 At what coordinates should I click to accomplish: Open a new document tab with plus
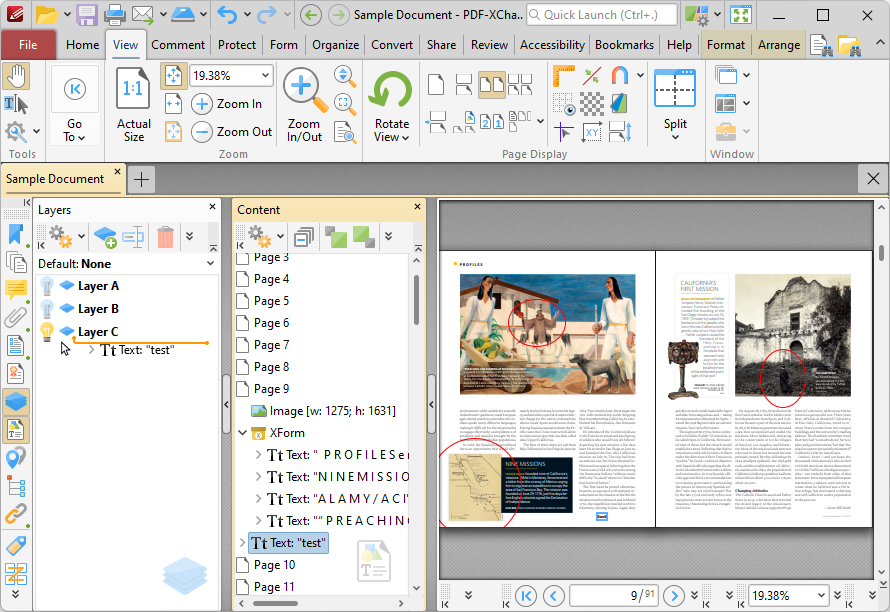[141, 180]
